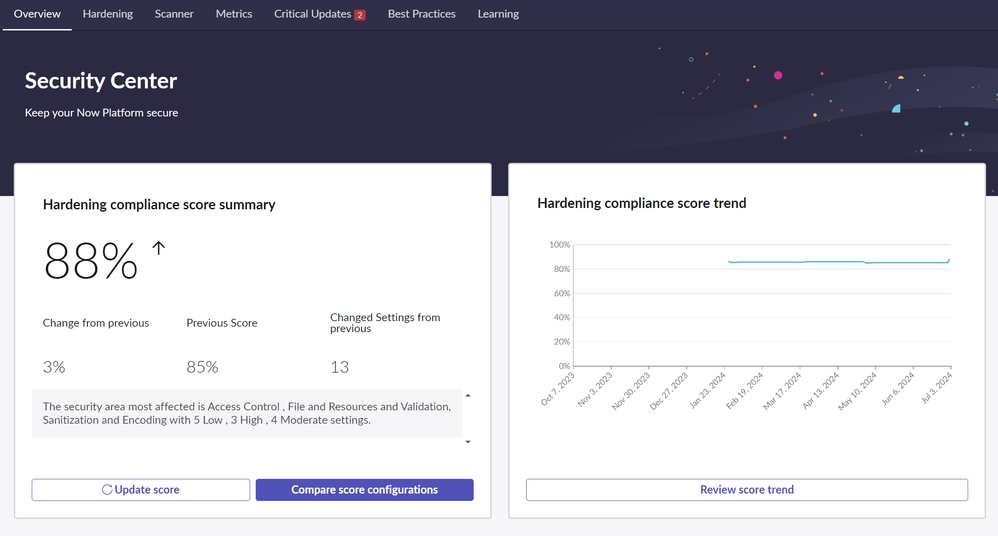The height and width of the screenshot is (536, 998).
Task: Click the 80% y-axis label
Action: click(561, 269)
